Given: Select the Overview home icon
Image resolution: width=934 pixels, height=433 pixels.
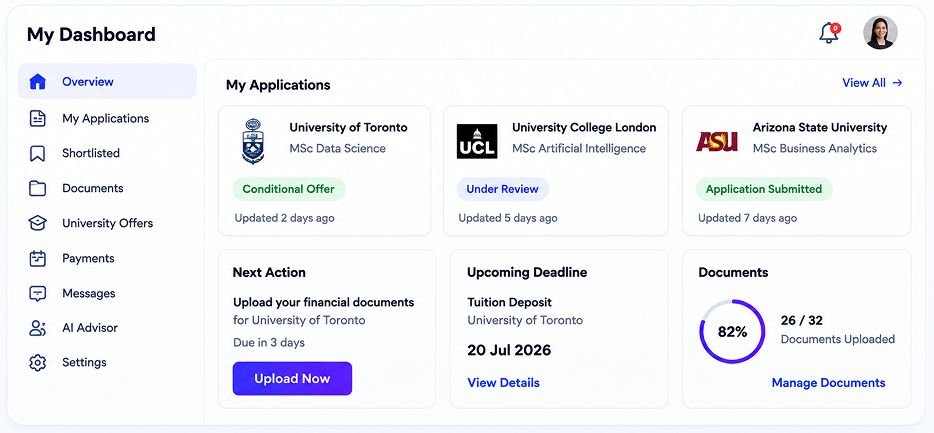Looking at the screenshot, I should [38, 82].
